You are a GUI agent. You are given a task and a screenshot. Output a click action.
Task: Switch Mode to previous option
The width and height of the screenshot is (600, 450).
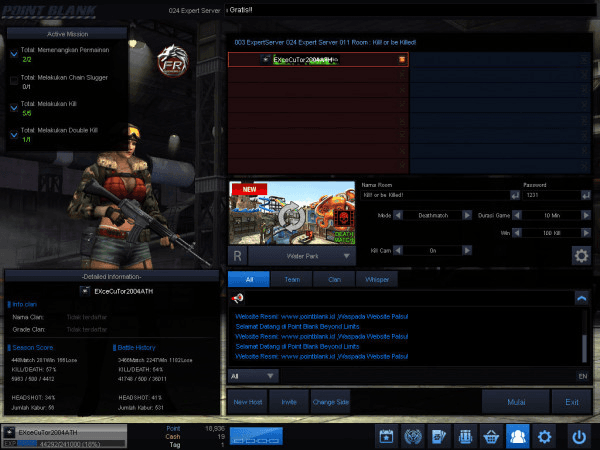pyautogui.click(x=398, y=215)
